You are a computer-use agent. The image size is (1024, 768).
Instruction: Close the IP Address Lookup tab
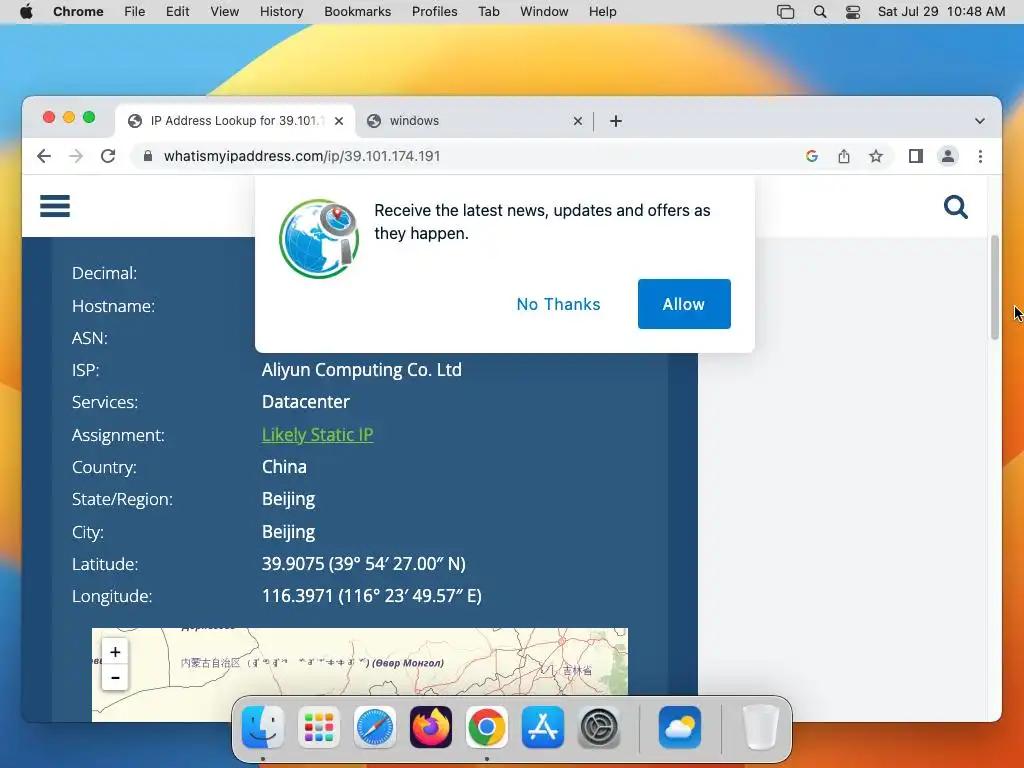point(339,121)
